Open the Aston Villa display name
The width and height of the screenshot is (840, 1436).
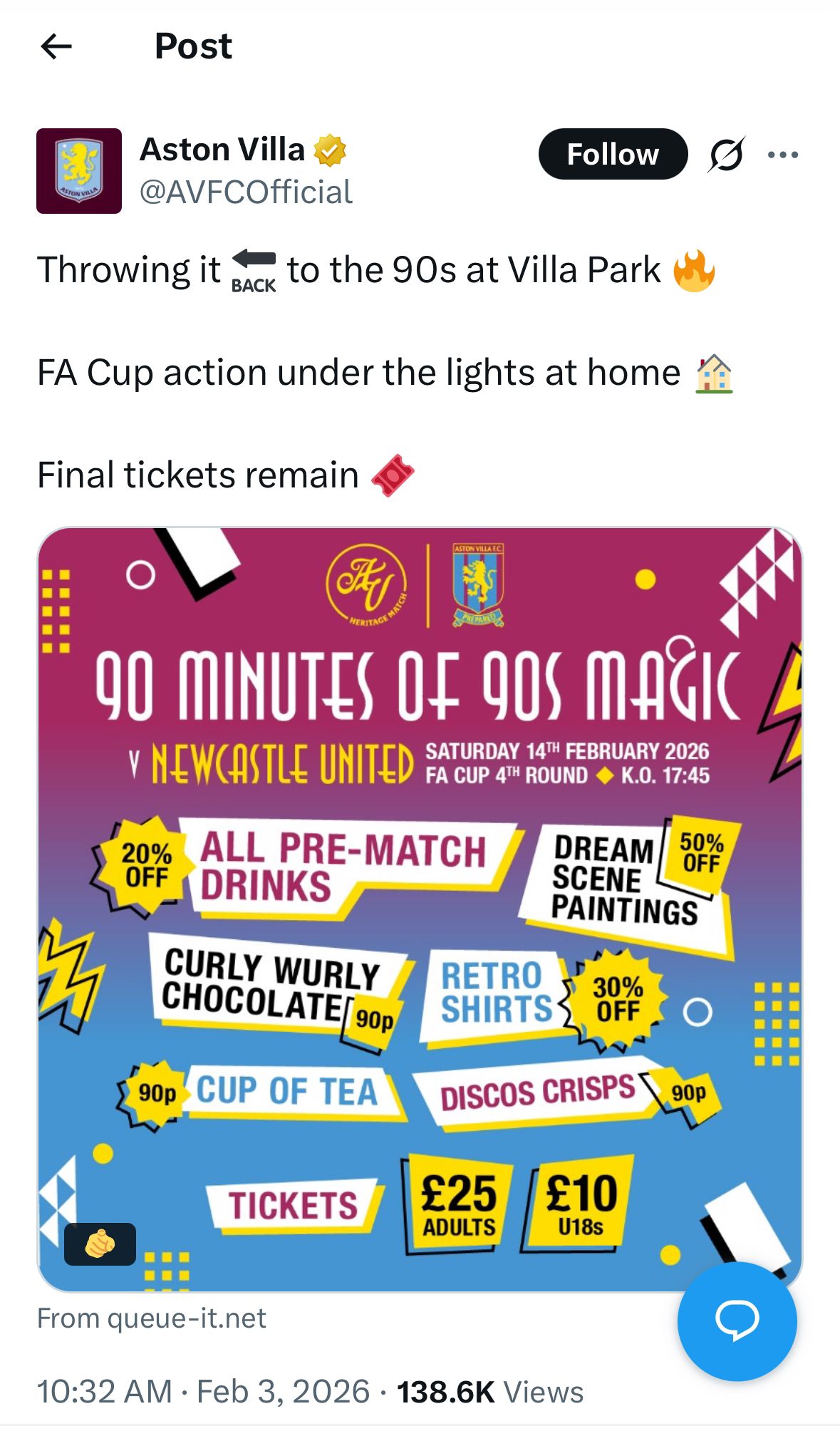(222, 150)
